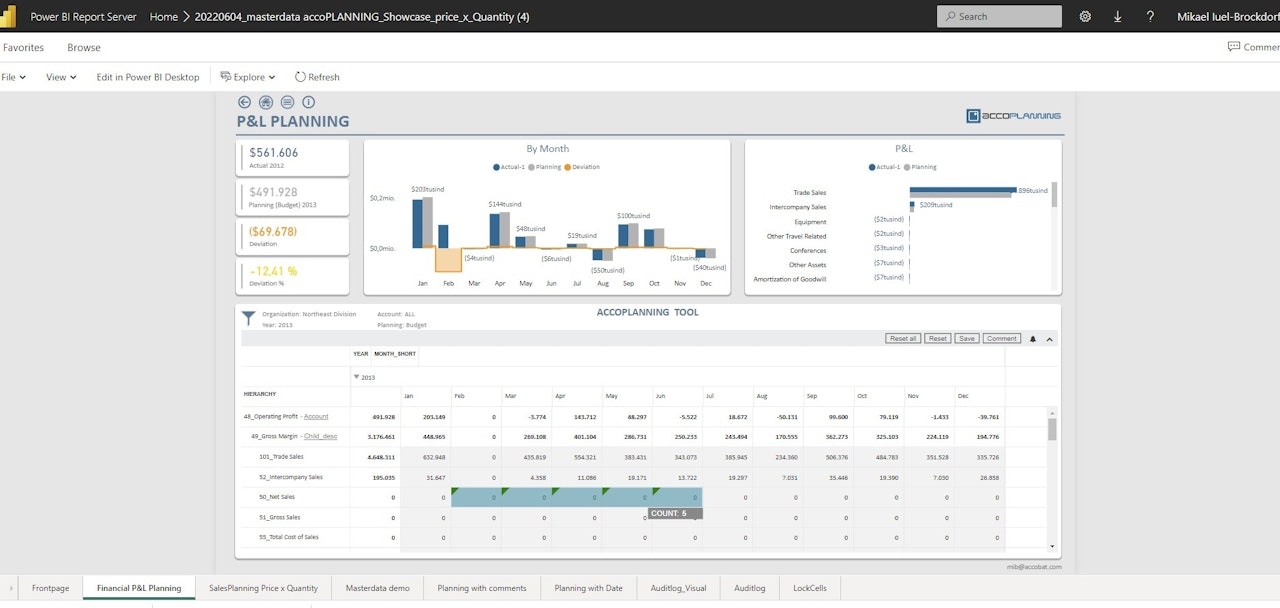
Task: Toggle Actual-1 legend series in By Month
Action: click(x=510, y=167)
